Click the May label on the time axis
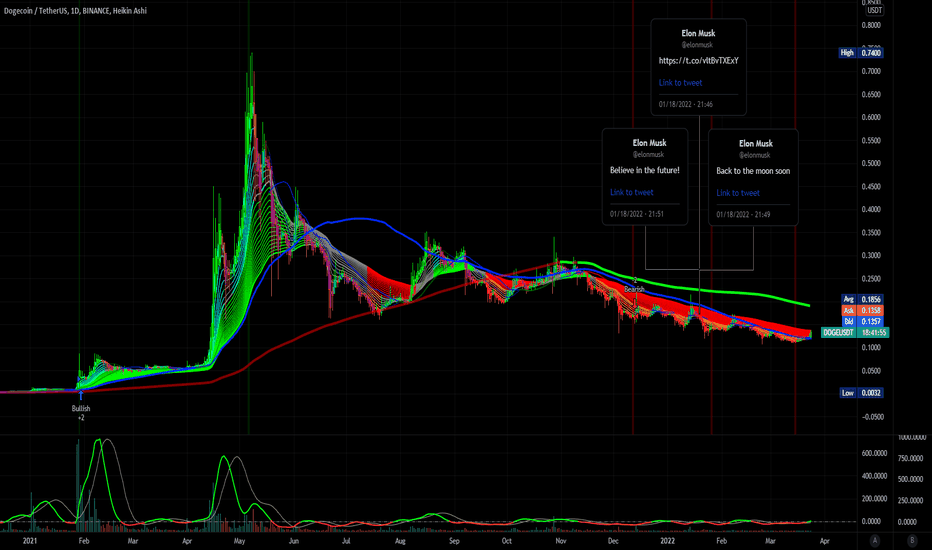The height and width of the screenshot is (550, 932). [x=240, y=540]
